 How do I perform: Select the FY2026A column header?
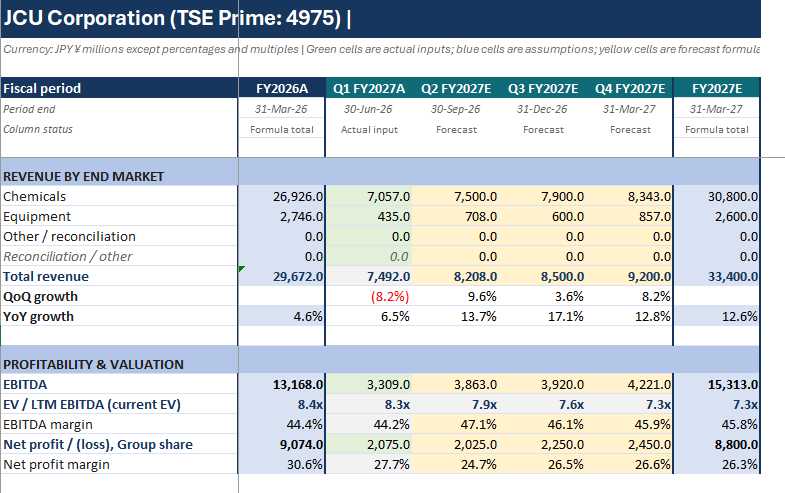[x=282, y=88]
